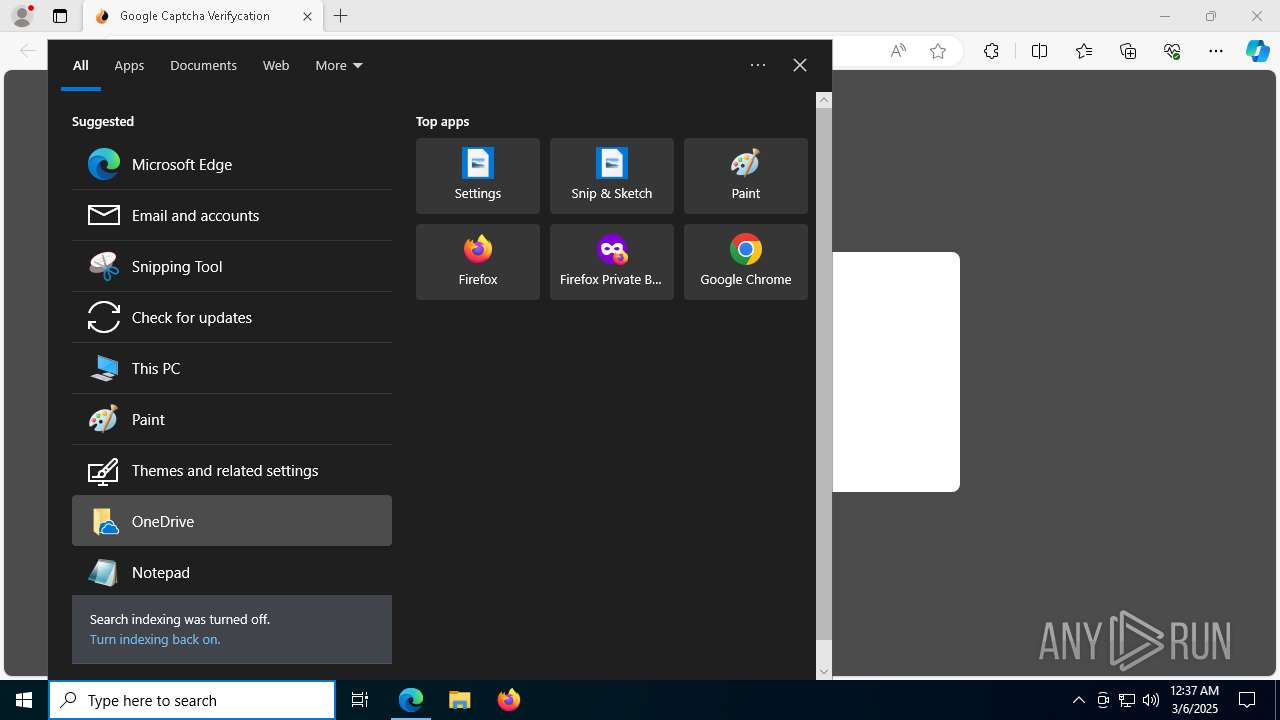Click Type here to search box

pyautogui.click(x=192, y=700)
